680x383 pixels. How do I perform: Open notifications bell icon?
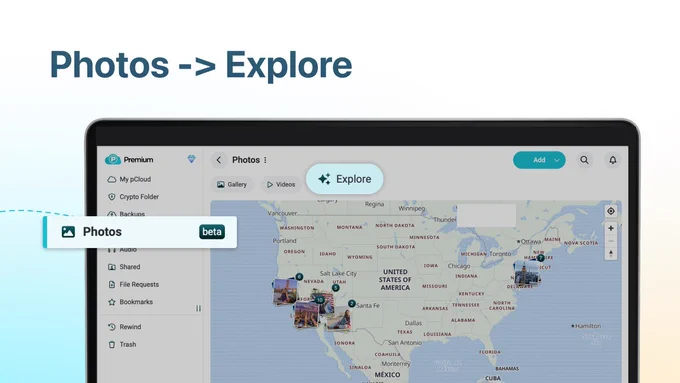(x=612, y=160)
